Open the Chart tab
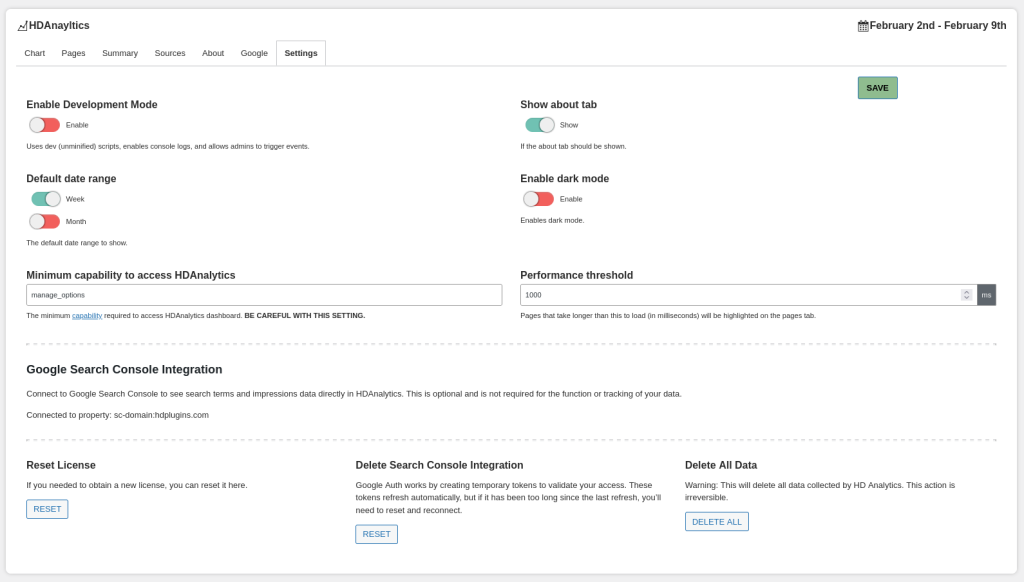Image resolution: width=1024 pixels, height=582 pixels. pyautogui.click(x=35, y=53)
